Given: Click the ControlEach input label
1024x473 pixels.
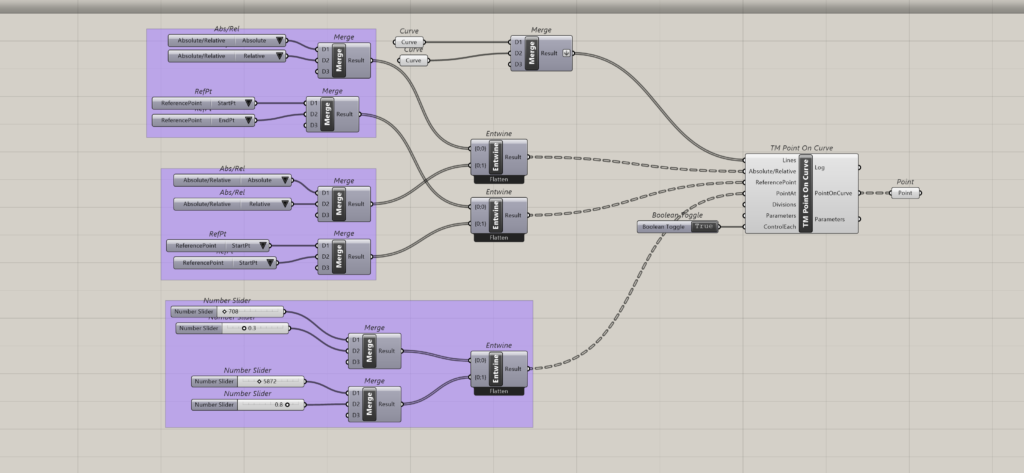Looking at the screenshot, I should tap(779, 227).
